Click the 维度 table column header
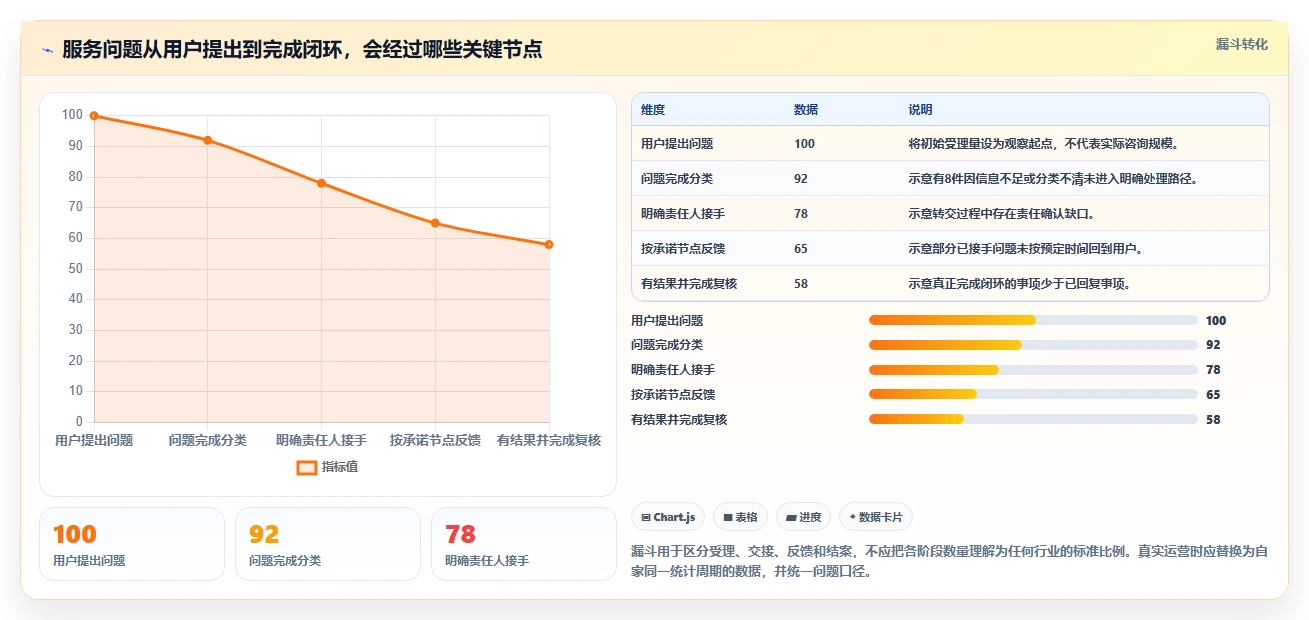The height and width of the screenshot is (620, 1309). click(x=653, y=110)
